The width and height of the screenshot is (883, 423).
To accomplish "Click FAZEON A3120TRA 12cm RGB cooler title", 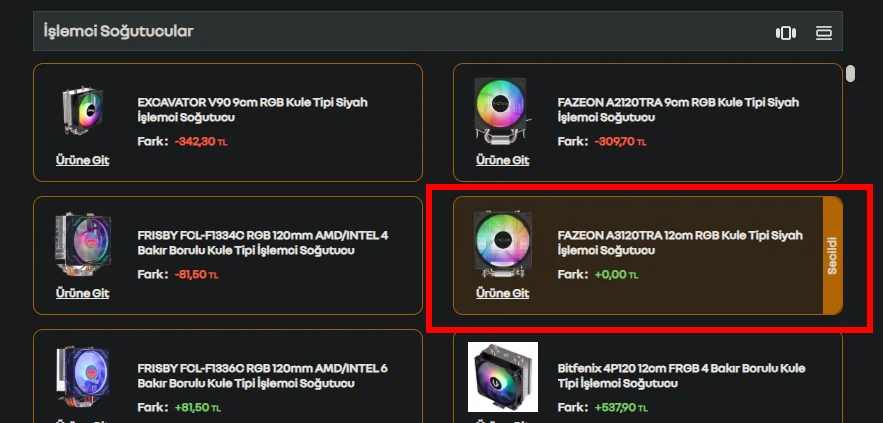I will coord(680,243).
